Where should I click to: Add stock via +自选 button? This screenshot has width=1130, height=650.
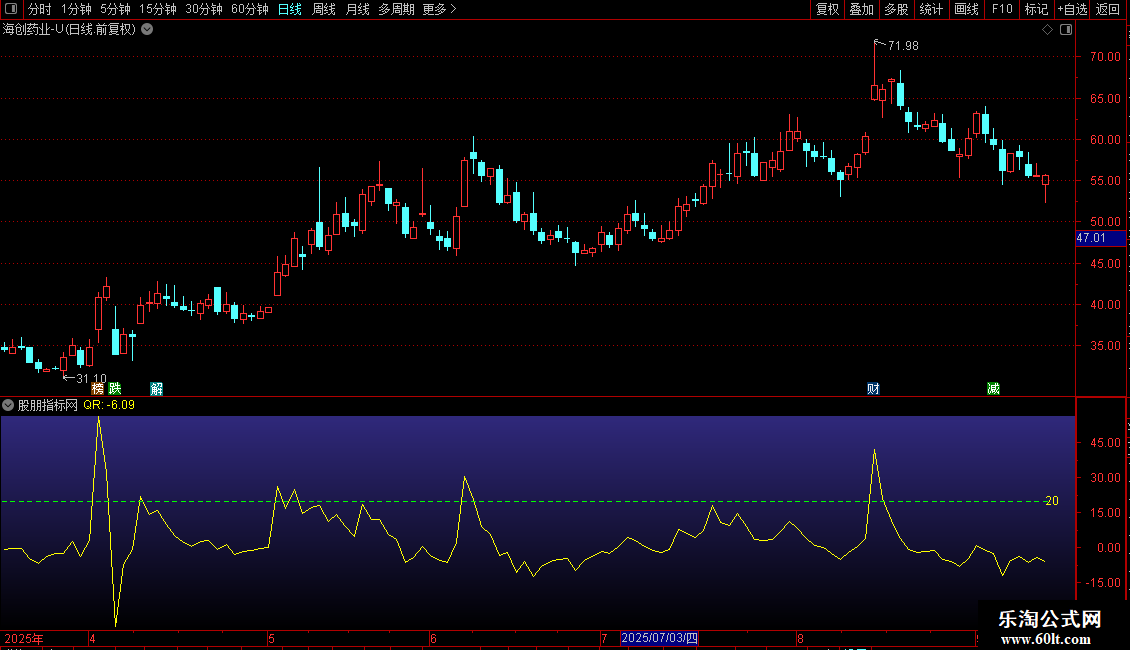pos(1072,9)
